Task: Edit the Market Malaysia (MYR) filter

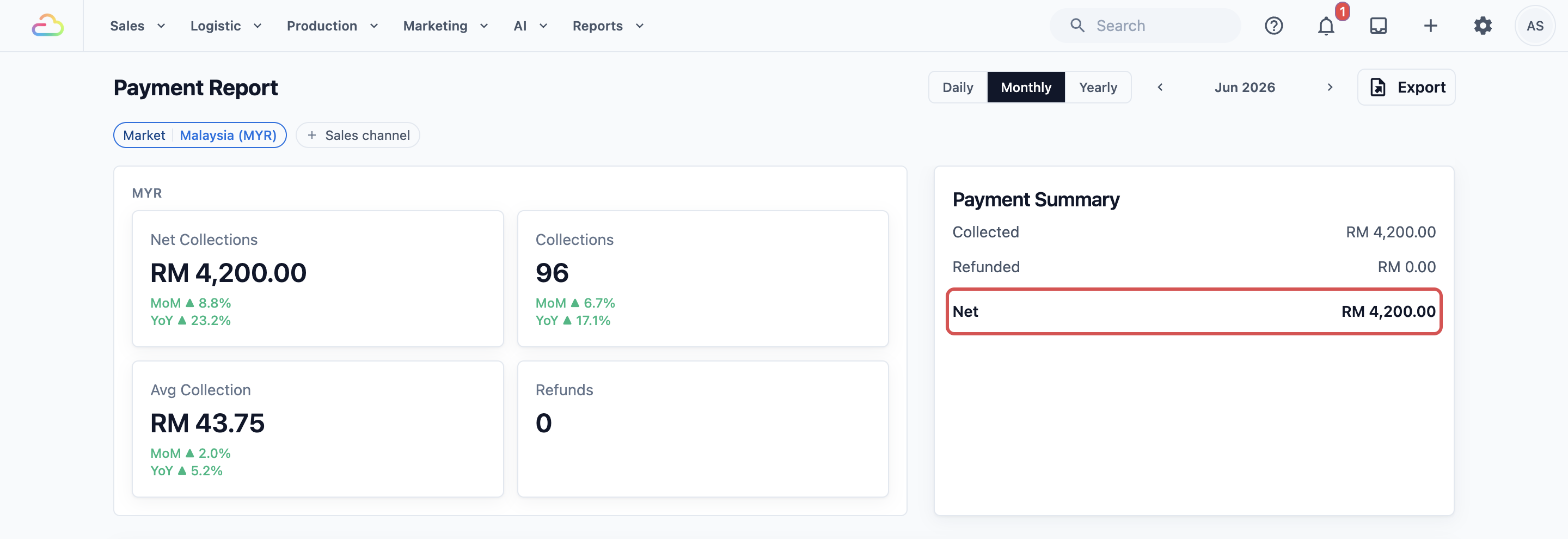Action: [x=200, y=135]
